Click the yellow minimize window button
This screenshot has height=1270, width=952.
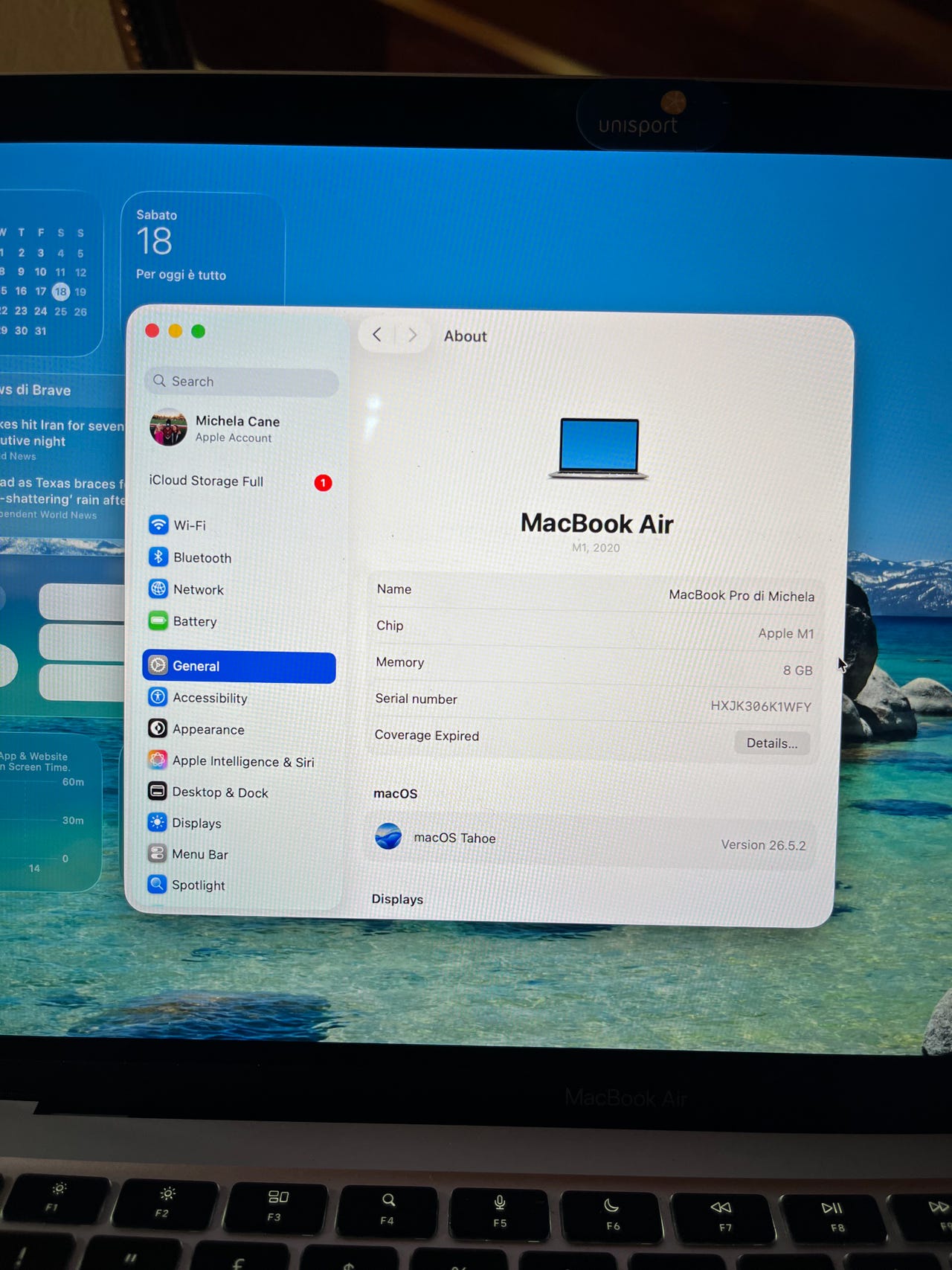[176, 330]
